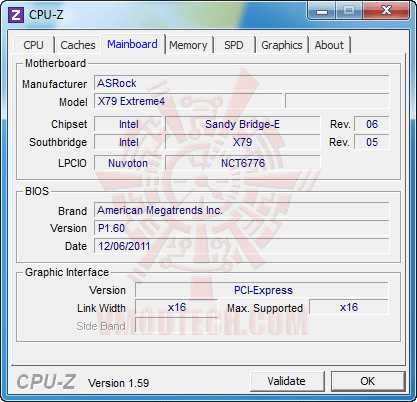The image size is (417, 402).
Task: Click the empty field beside Model
Action: pyautogui.click(x=337, y=101)
